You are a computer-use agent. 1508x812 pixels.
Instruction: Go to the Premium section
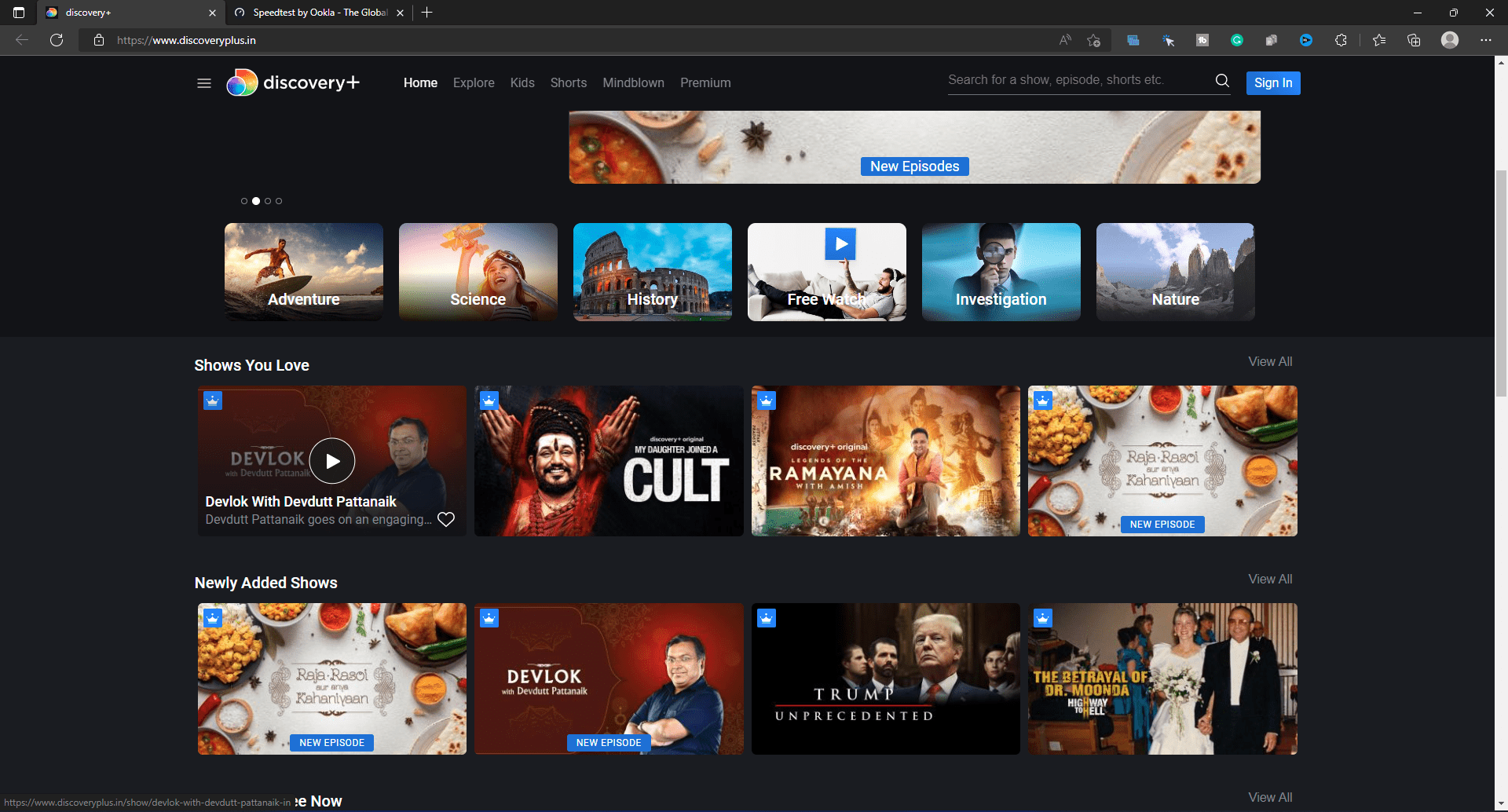click(705, 82)
